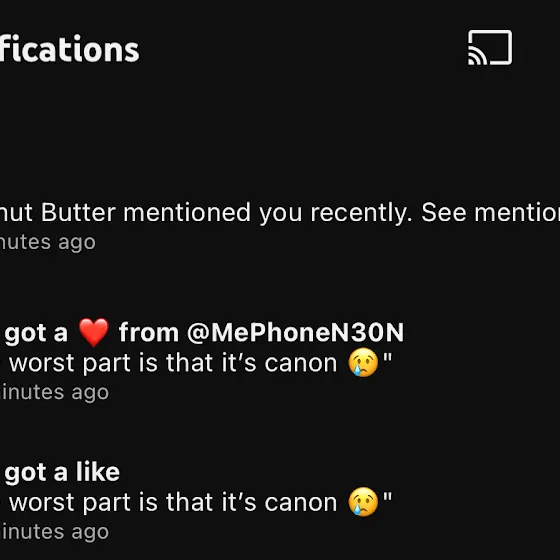Viewport: 560px width, 560px height.
Task: Click the timestamp under the like notification
Action: coord(54,532)
